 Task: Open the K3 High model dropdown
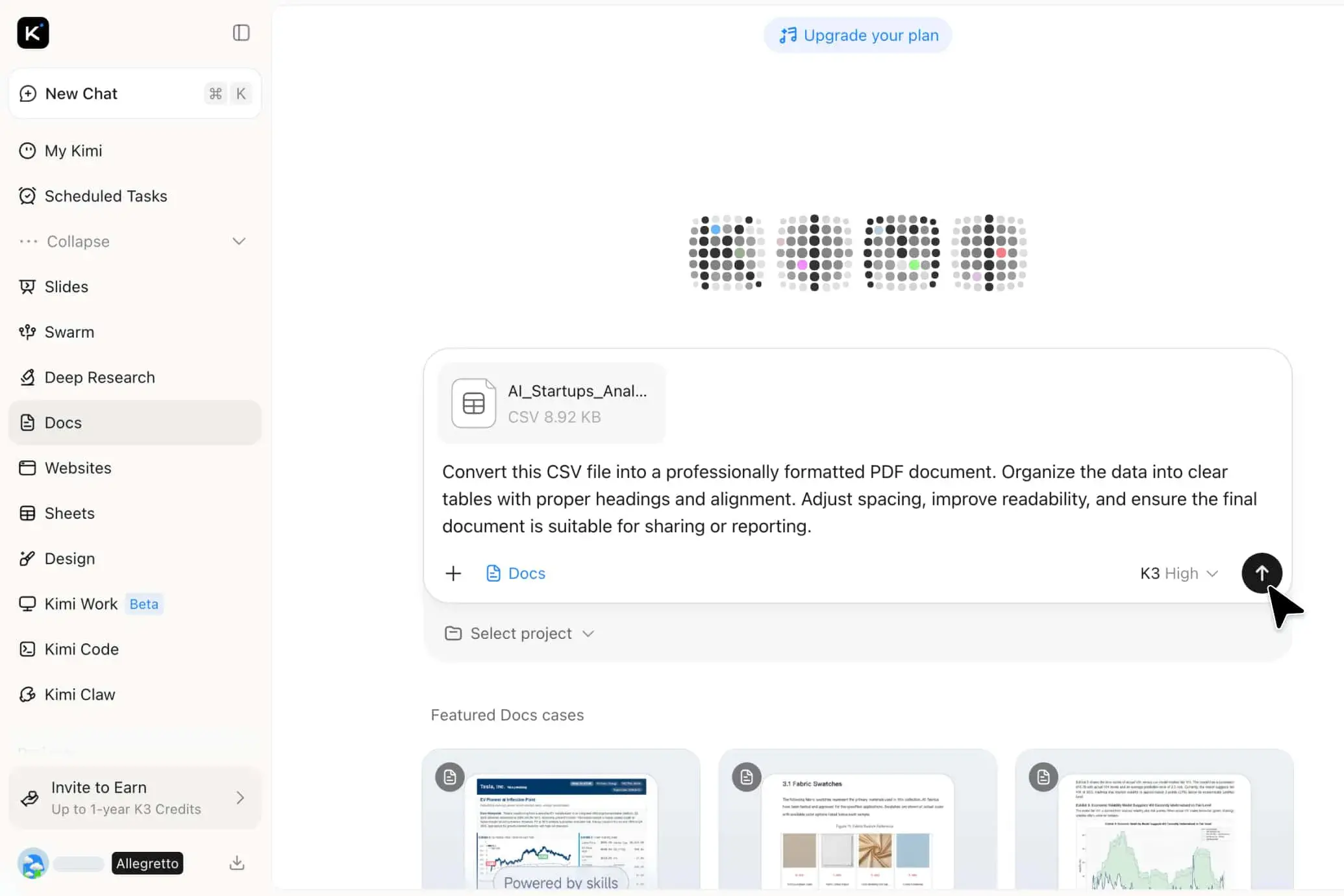coord(1179,573)
